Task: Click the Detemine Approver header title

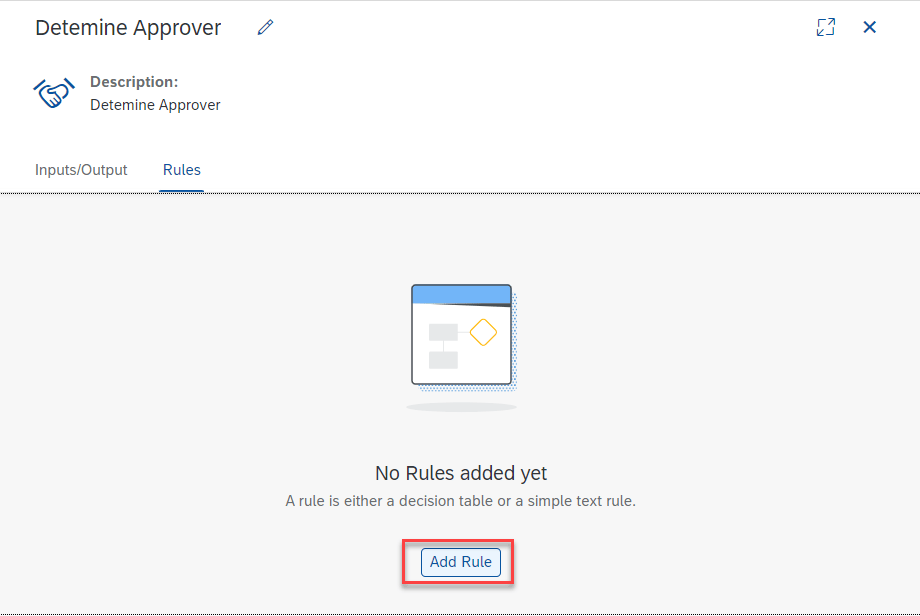Action: point(128,28)
